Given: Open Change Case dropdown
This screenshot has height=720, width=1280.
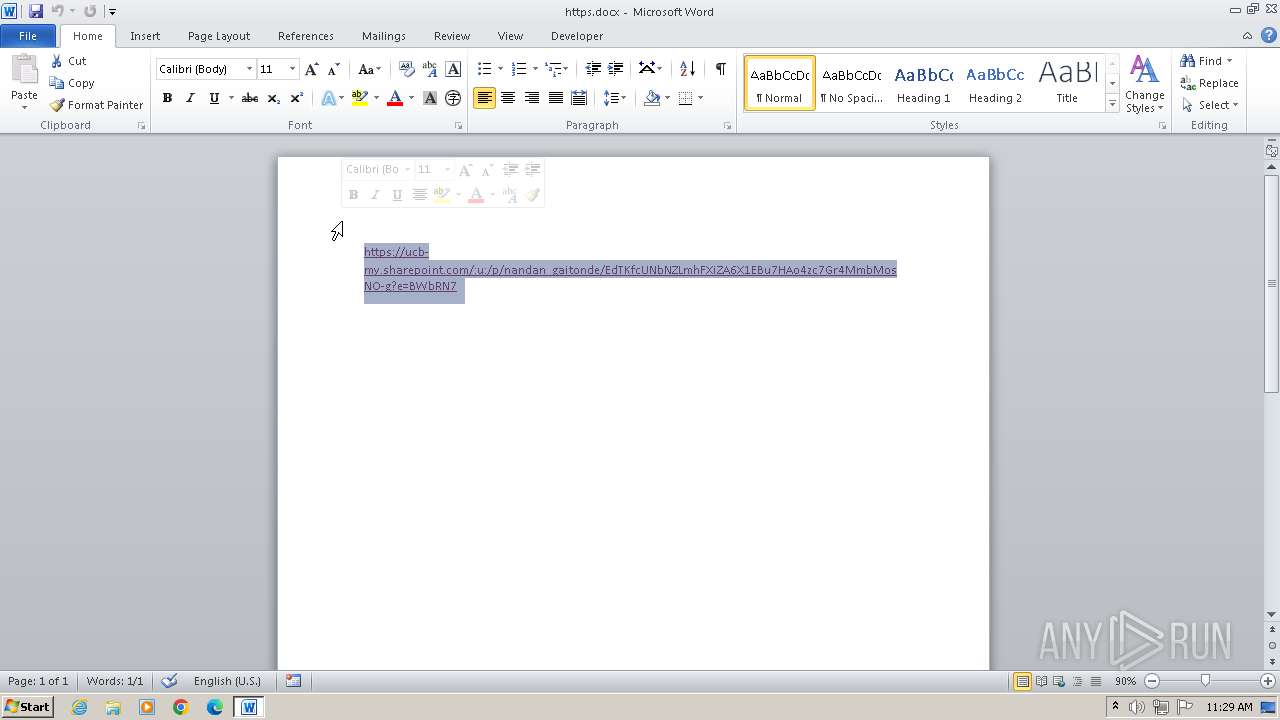Looking at the screenshot, I should coord(369,69).
